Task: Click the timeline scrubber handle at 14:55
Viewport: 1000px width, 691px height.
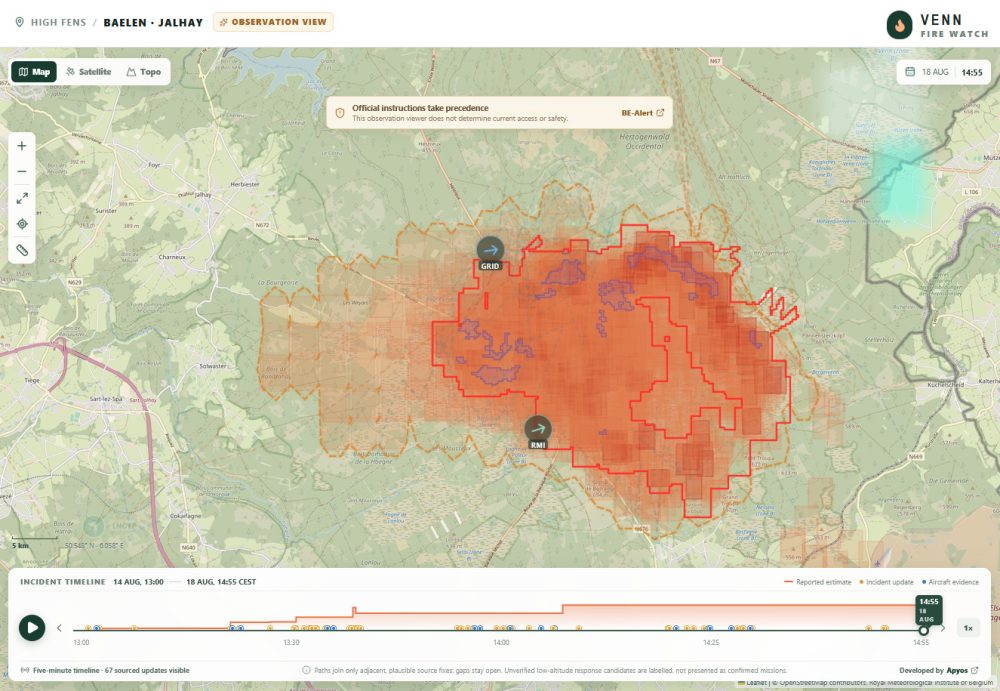Action: coord(923,630)
